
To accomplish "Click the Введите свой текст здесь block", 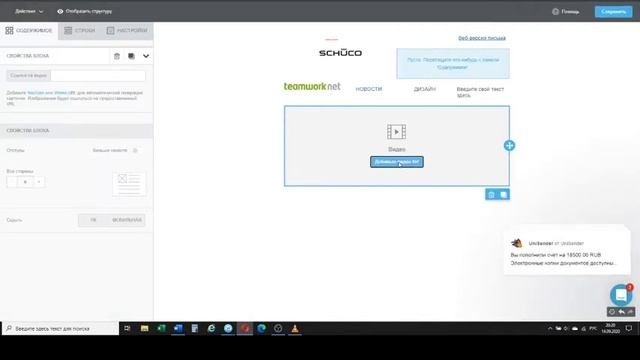I will tap(480, 92).
